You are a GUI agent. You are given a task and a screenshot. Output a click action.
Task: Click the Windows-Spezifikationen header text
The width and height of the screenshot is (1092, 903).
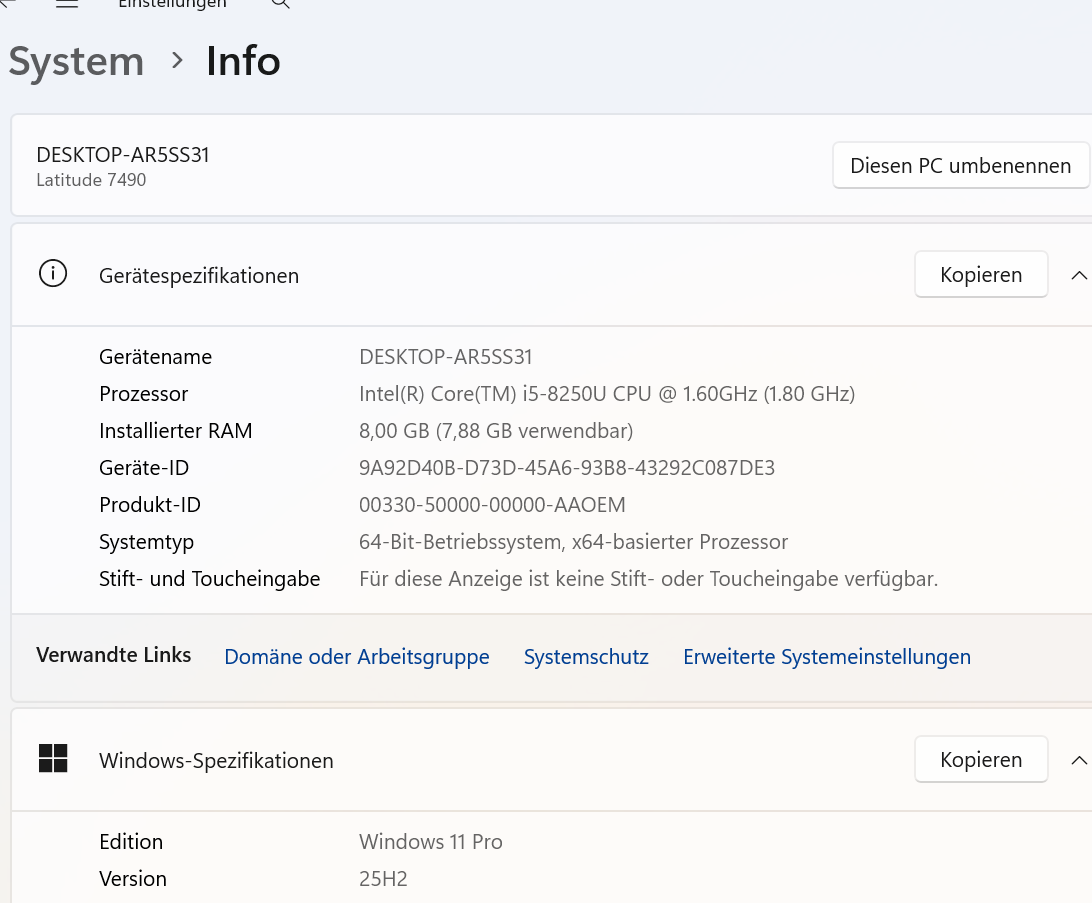[216, 760]
